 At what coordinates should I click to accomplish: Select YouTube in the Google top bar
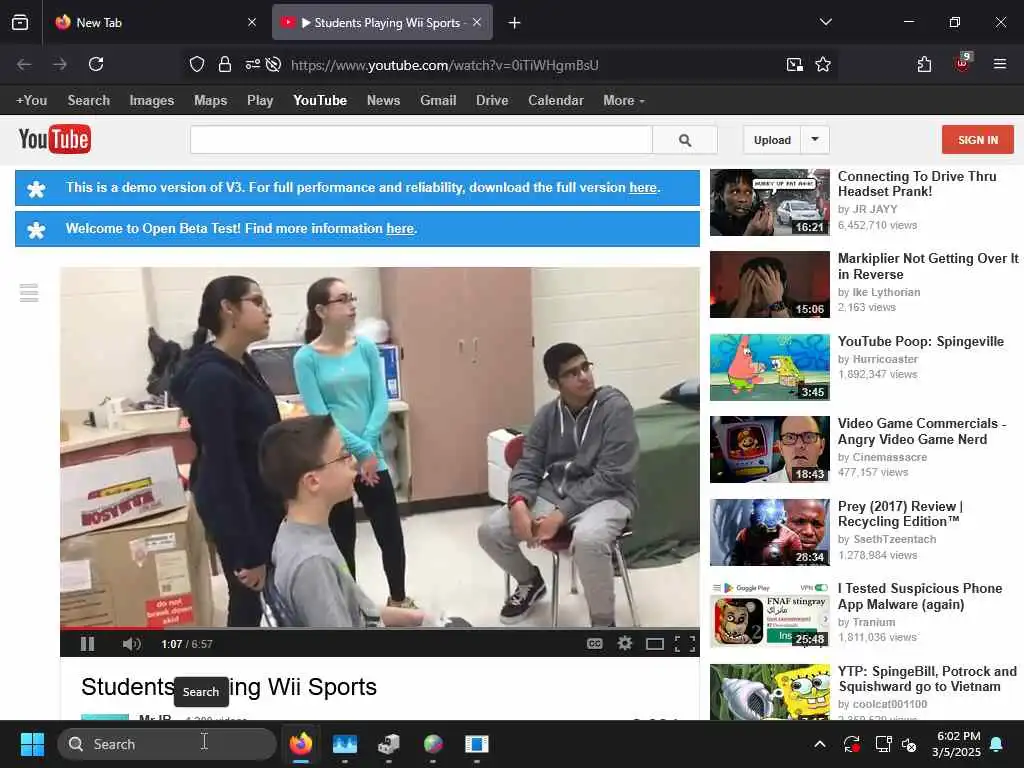(x=320, y=101)
